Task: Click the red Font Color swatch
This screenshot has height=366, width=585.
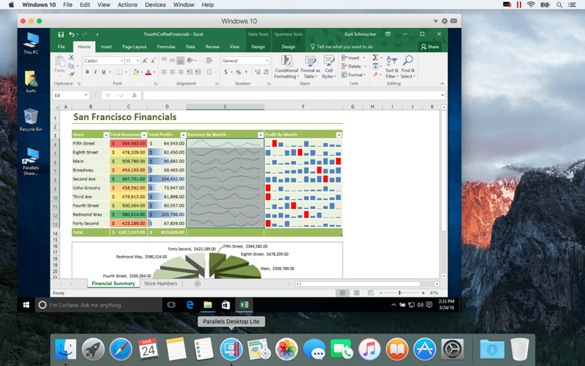Action: (148, 72)
